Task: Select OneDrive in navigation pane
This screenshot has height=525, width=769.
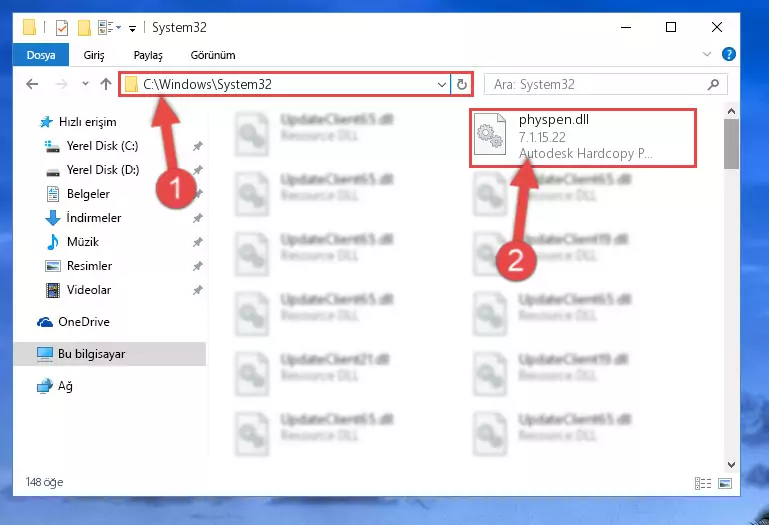Action: [x=84, y=322]
